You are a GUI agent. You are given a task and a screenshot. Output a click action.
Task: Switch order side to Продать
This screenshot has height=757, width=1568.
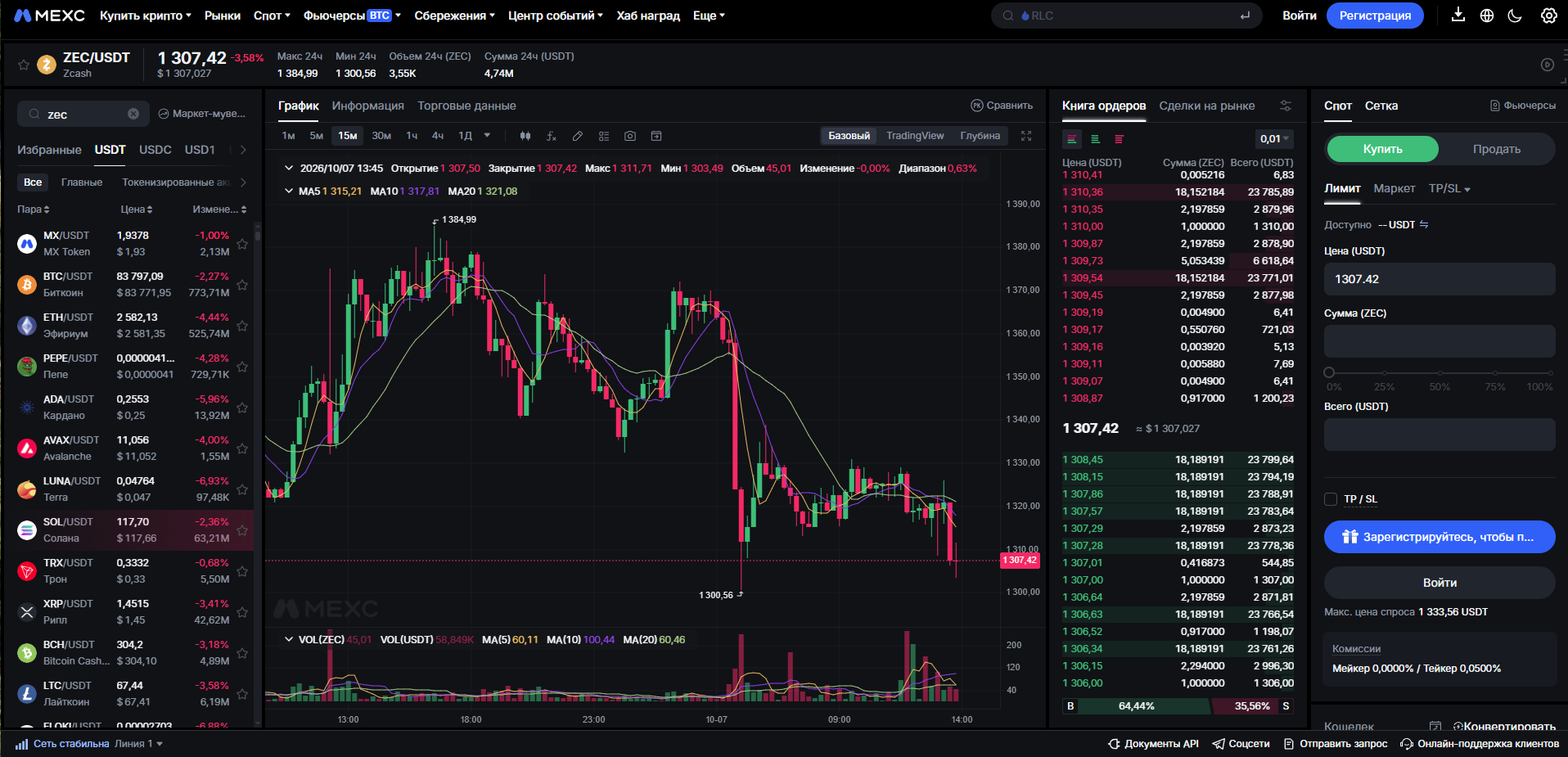pyautogui.click(x=1497, y=149)
